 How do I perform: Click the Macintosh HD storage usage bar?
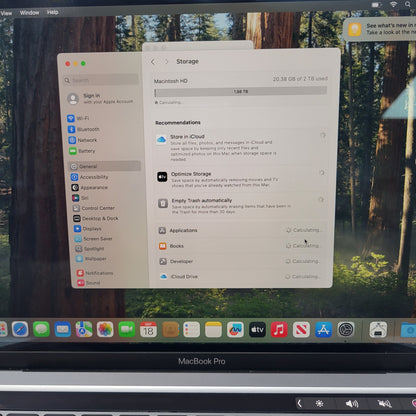coord(240,91)
